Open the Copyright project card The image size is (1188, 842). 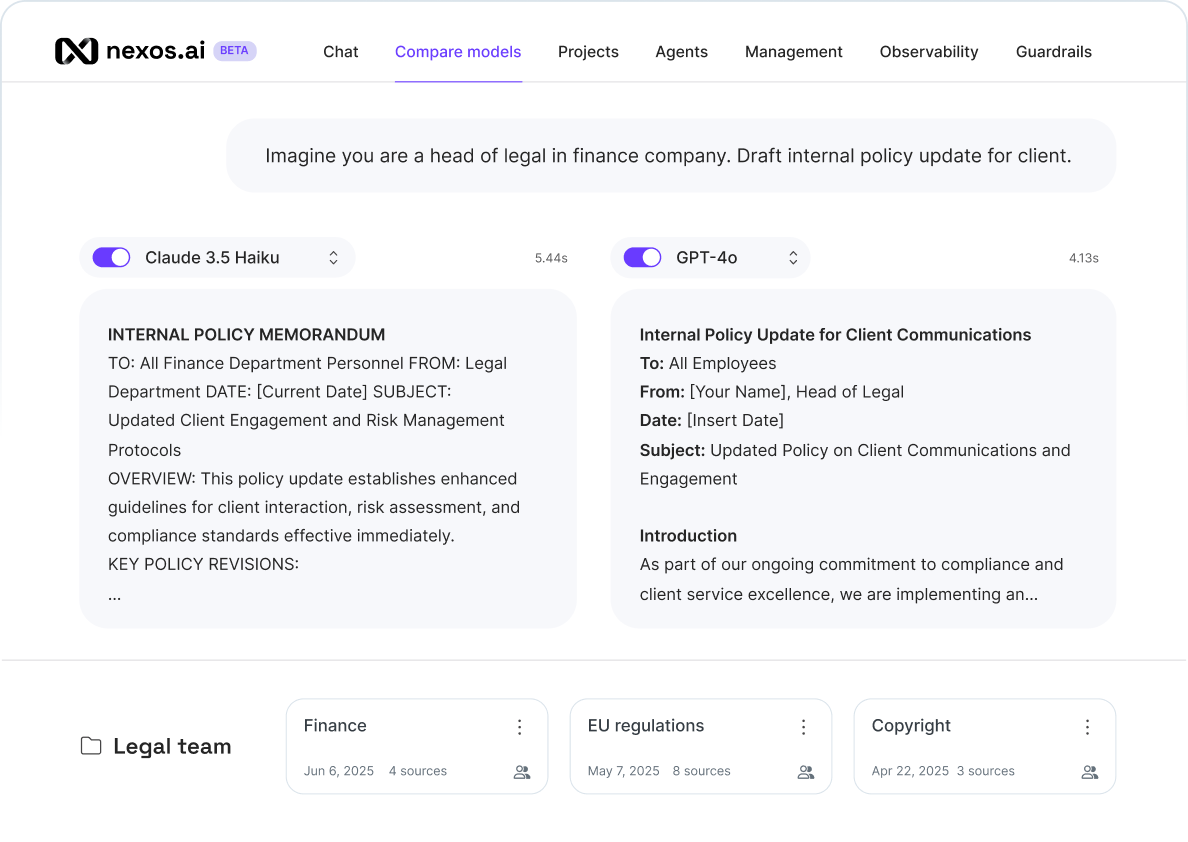tap(985, 747)
